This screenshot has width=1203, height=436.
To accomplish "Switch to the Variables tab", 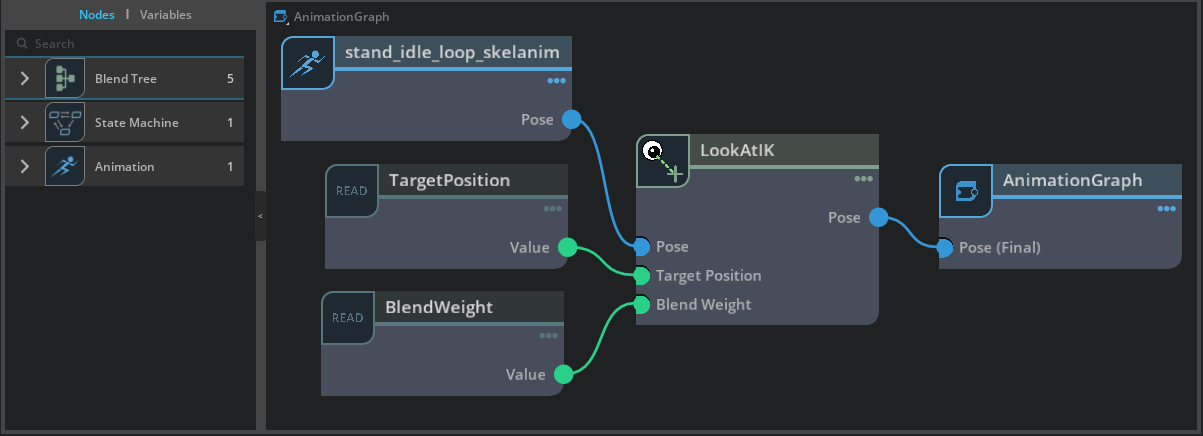I will click(x=166, y=15).
